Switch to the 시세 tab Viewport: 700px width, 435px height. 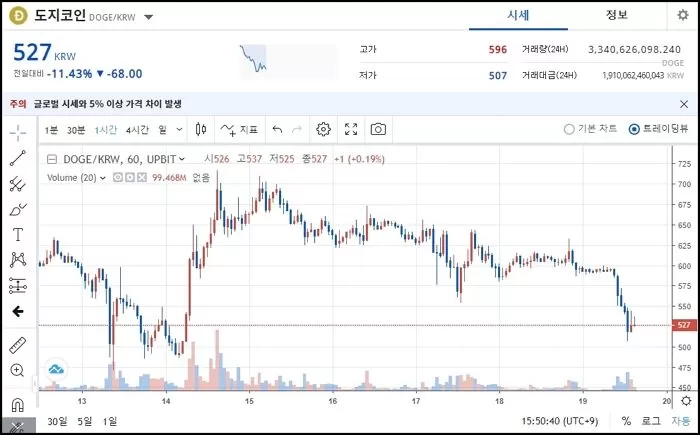(x=519, y=15)
